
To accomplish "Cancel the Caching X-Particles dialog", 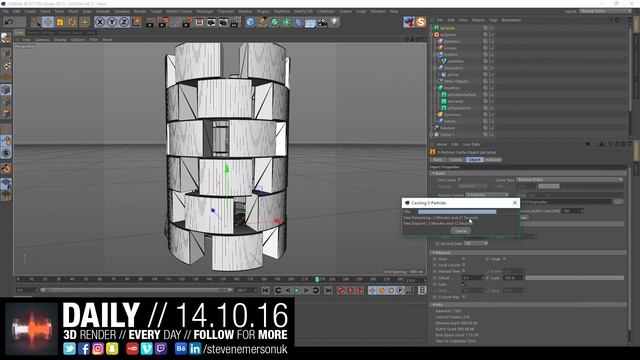I will pos(460,231).
